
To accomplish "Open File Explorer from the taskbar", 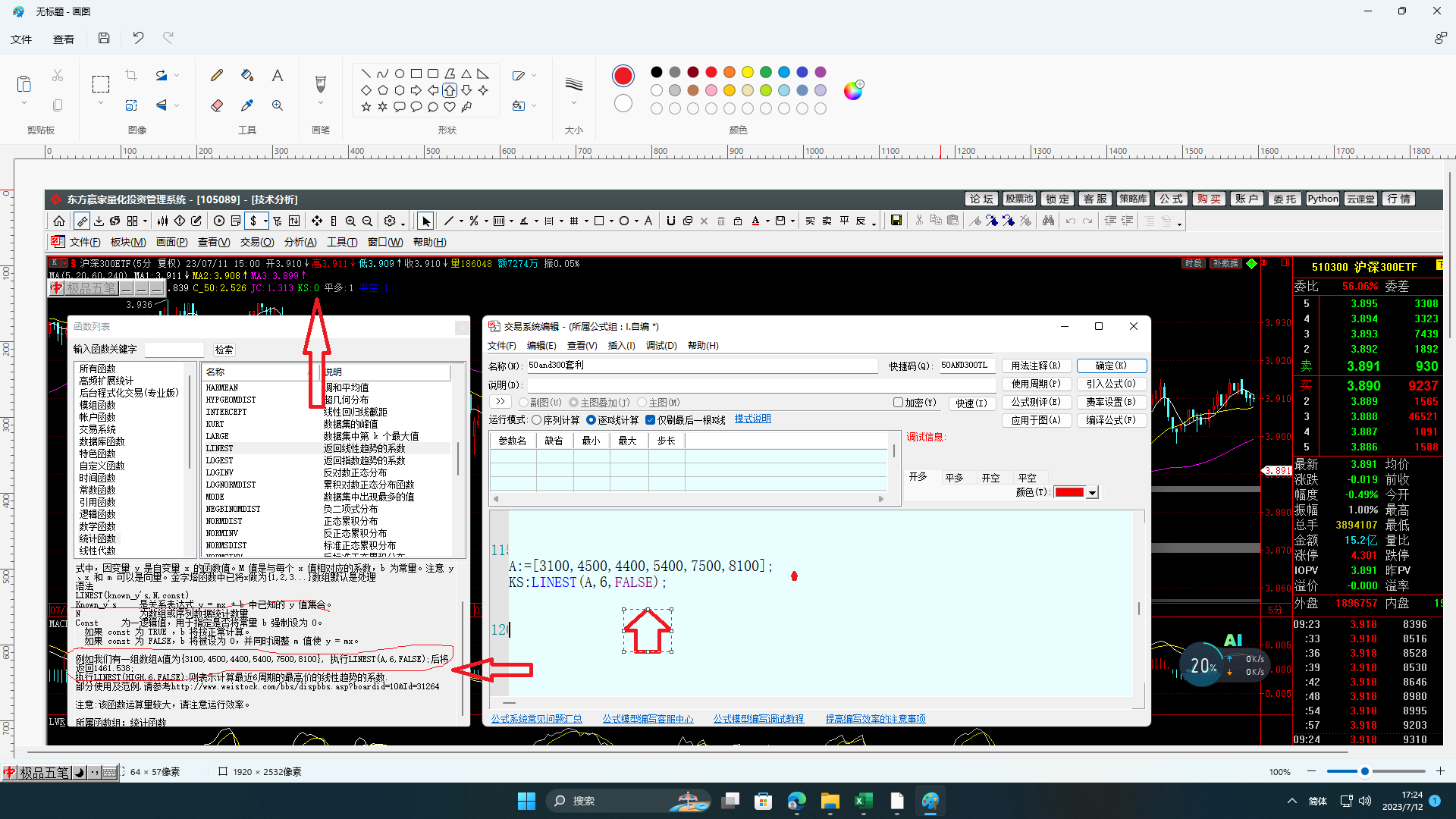I will [830, 801].
